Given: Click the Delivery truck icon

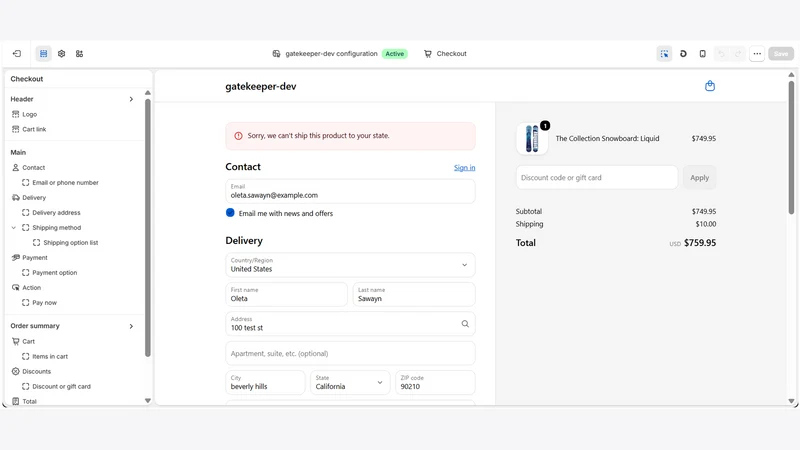Looking at the screenshot, I should coord(15,197).
